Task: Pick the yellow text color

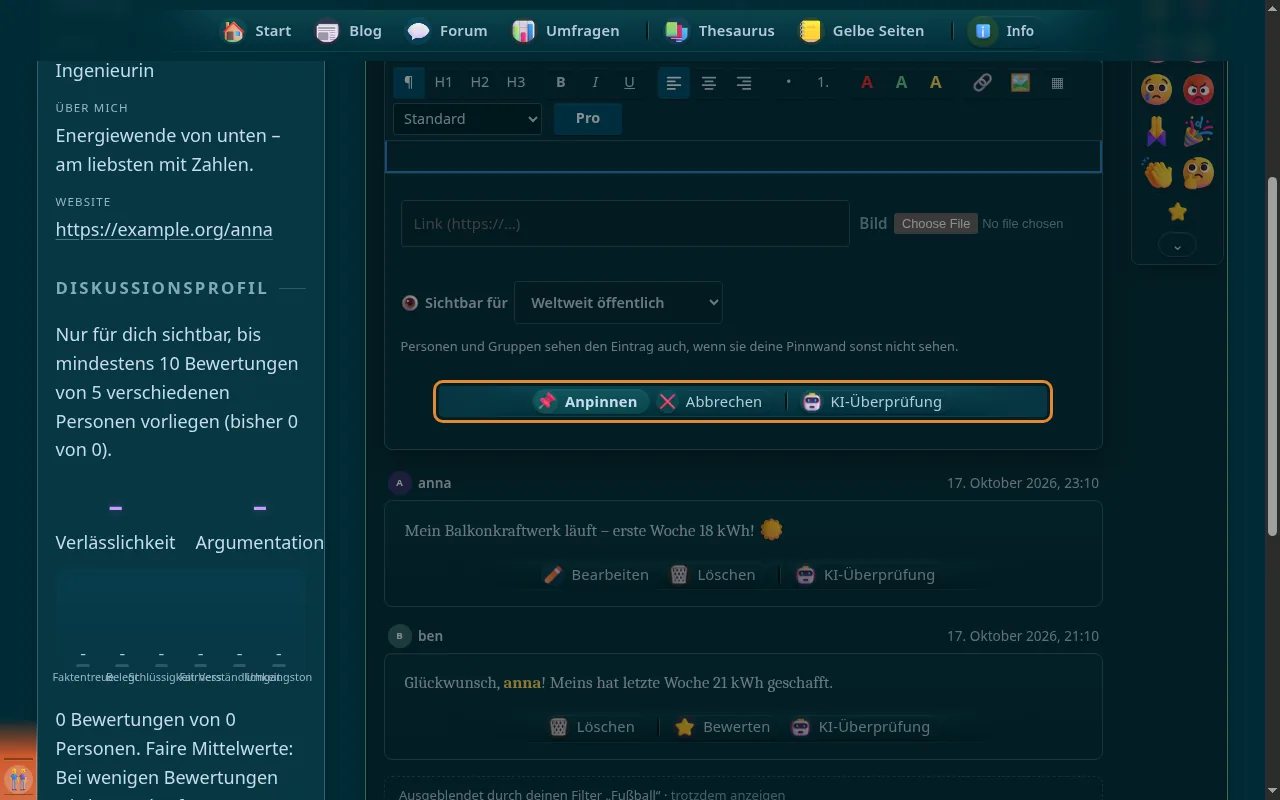Action: 935,83
